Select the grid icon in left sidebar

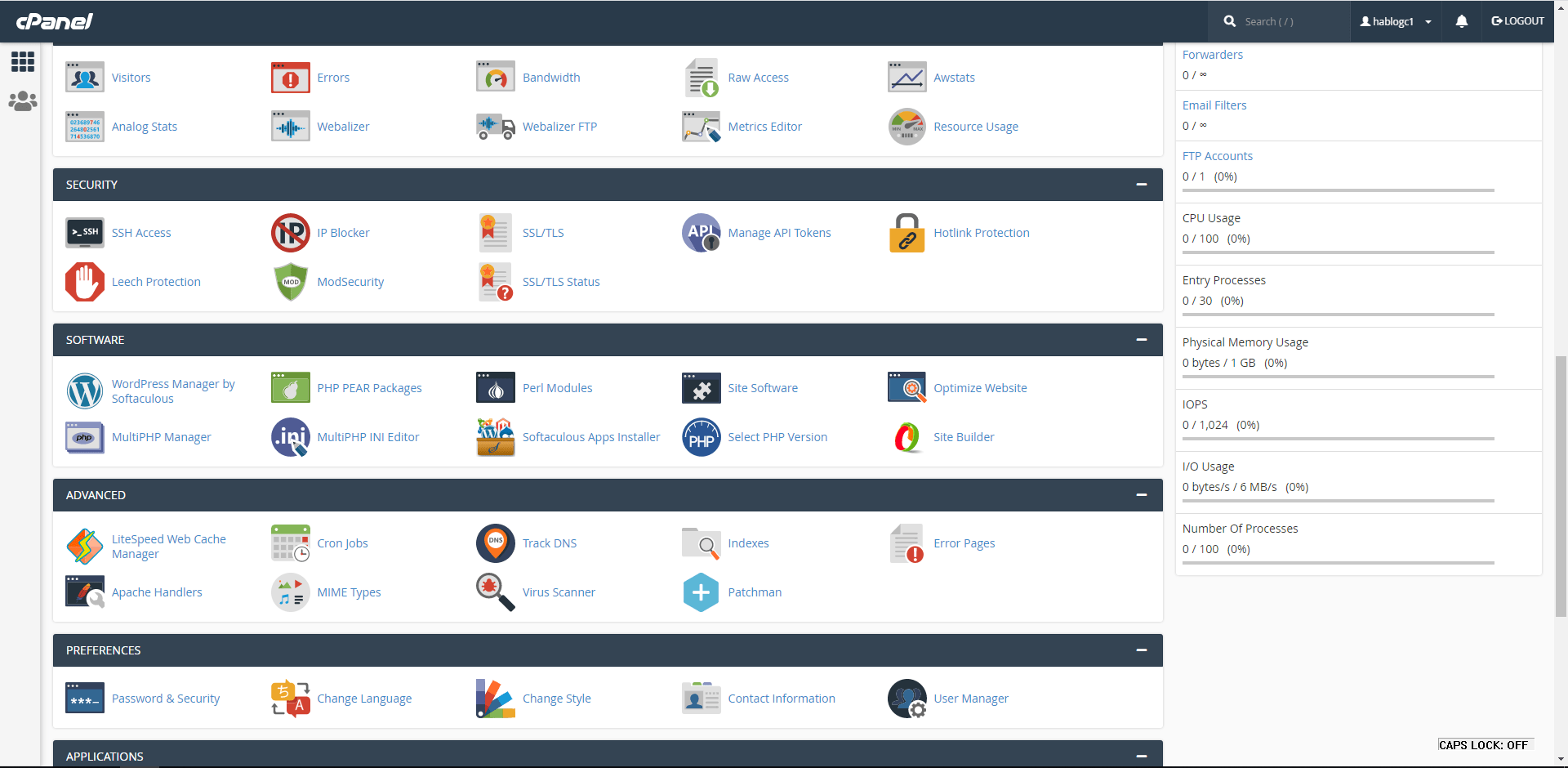coord(22,61)
